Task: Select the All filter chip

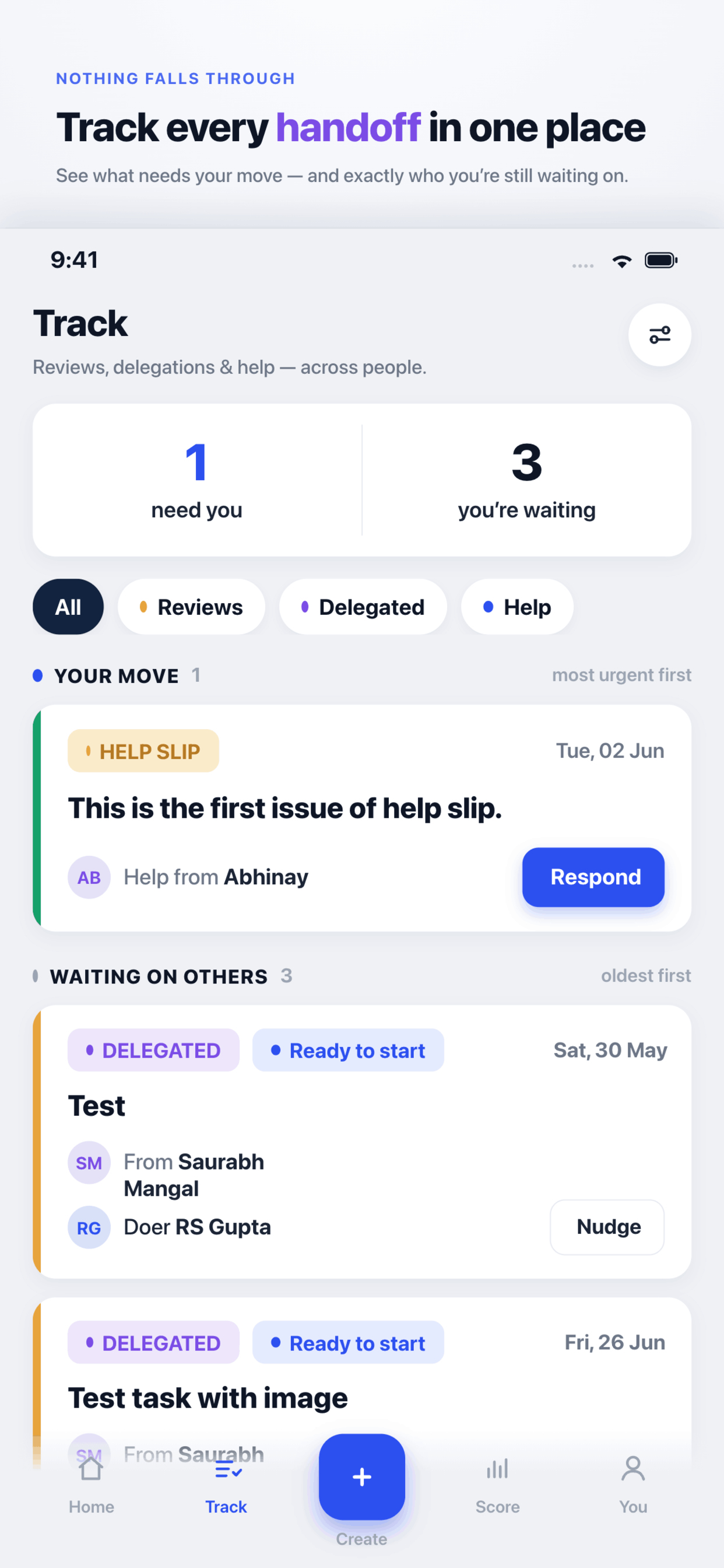Action: click(68, 607)
